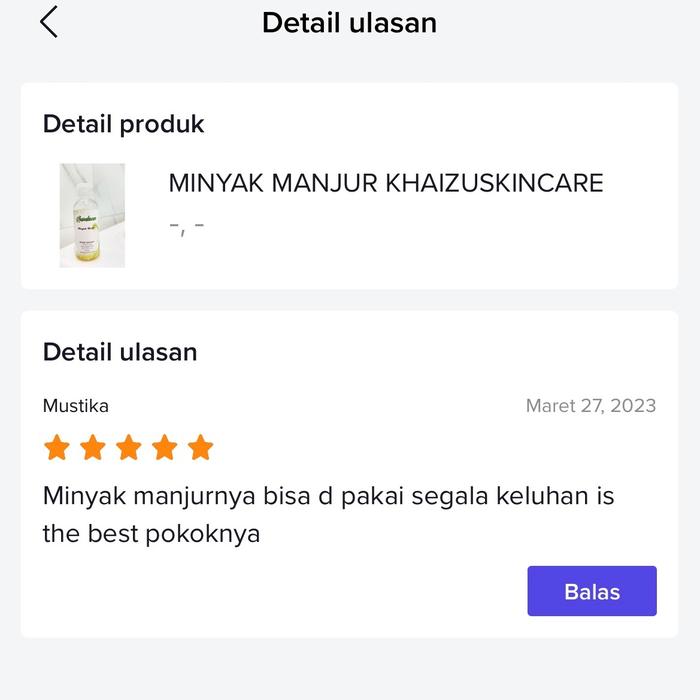The image size is (700, 700).
Task: Select the third orange rating star
Action: 129,447
